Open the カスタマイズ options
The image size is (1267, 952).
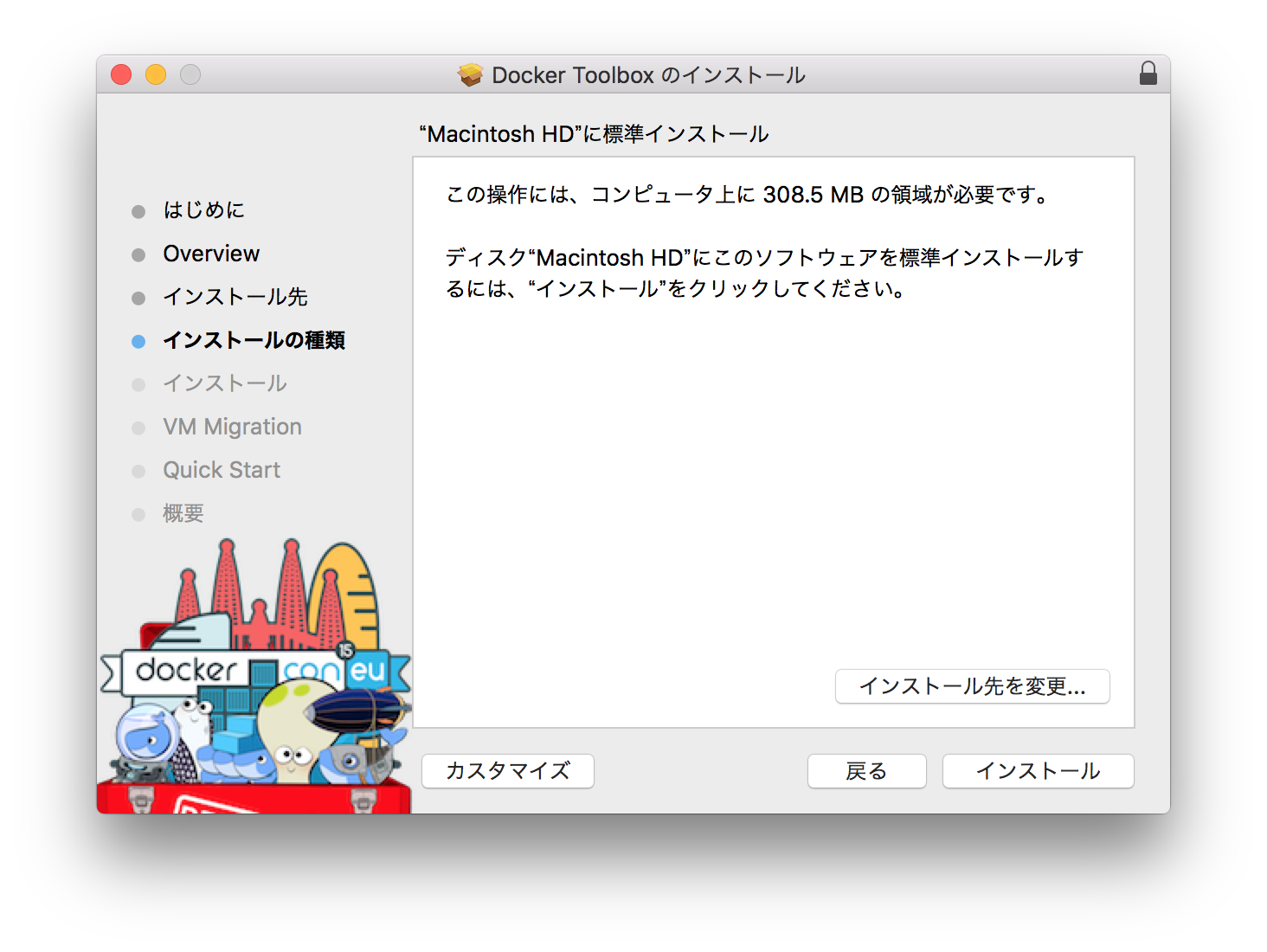coord(508,771)
